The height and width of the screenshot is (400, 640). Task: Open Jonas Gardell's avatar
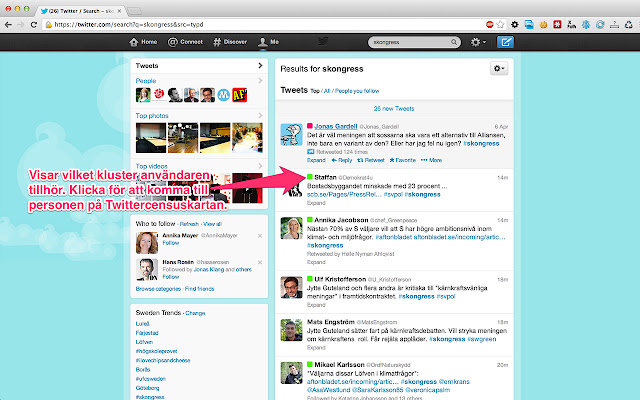[x=291, y=134]
